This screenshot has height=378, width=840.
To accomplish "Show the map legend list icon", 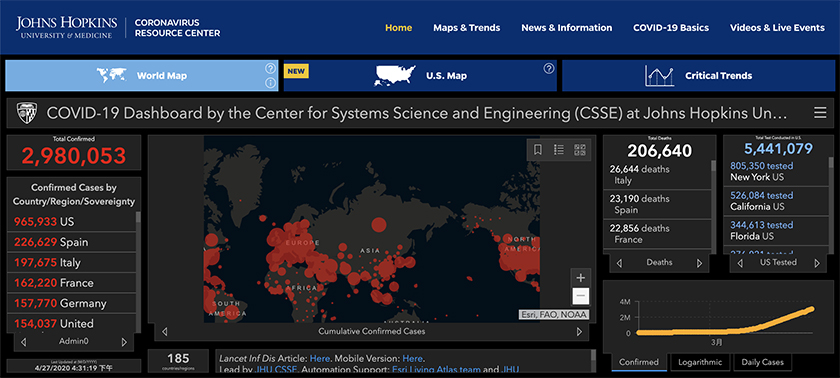I will [559, 150].
